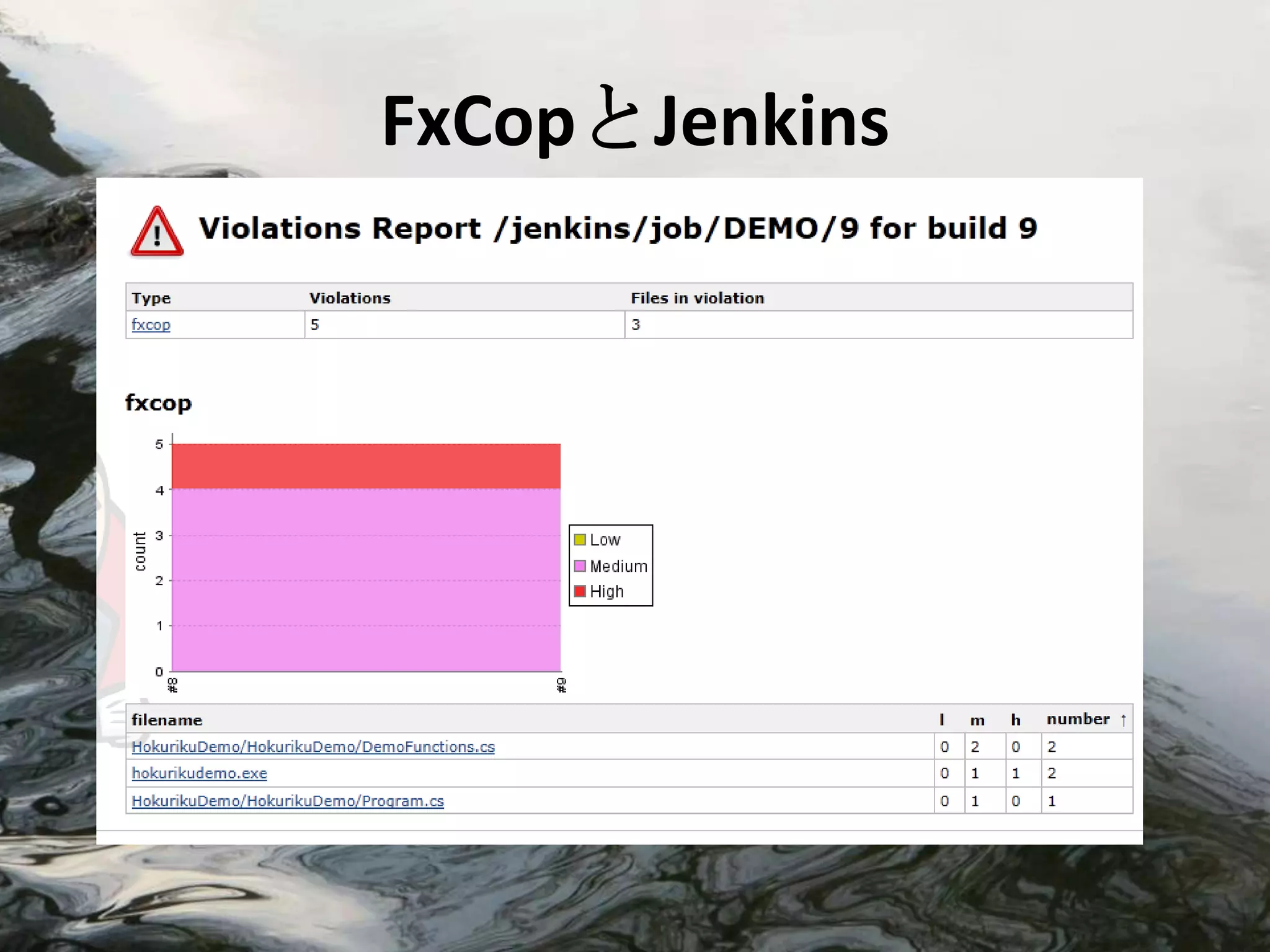Click the filename column header
Image resolution: width=1270 pixels, height=952 pixels.
pyautogui.click(x=167, y=720)
